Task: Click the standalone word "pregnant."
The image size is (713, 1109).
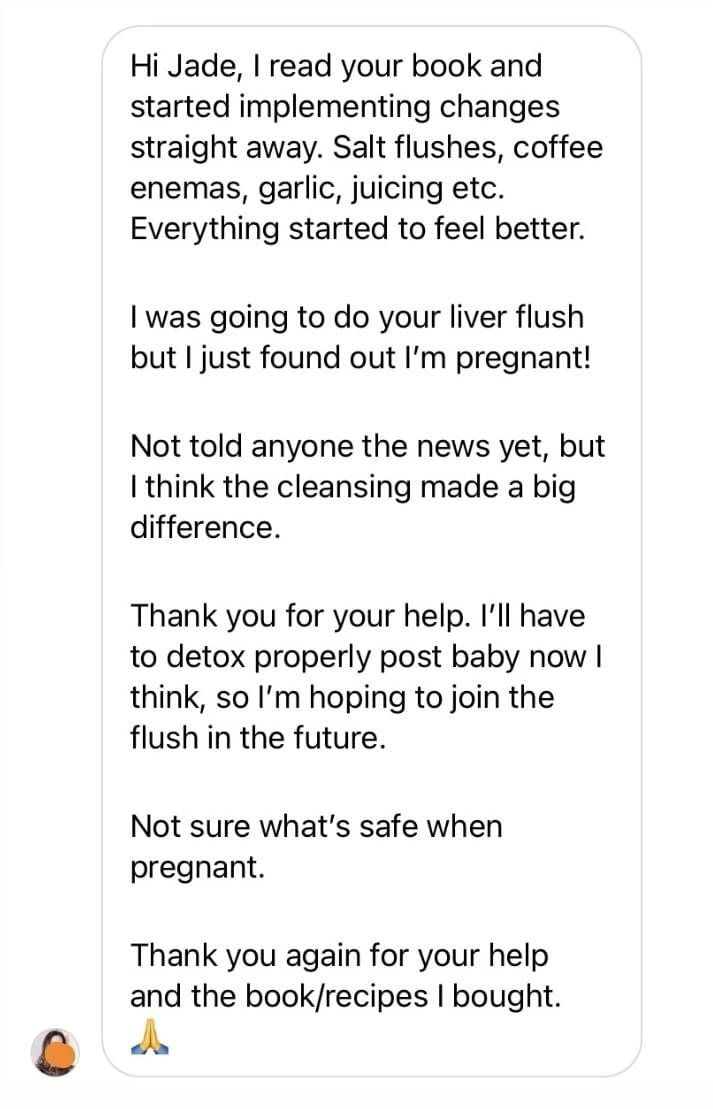Action: (x=198, y=868)
